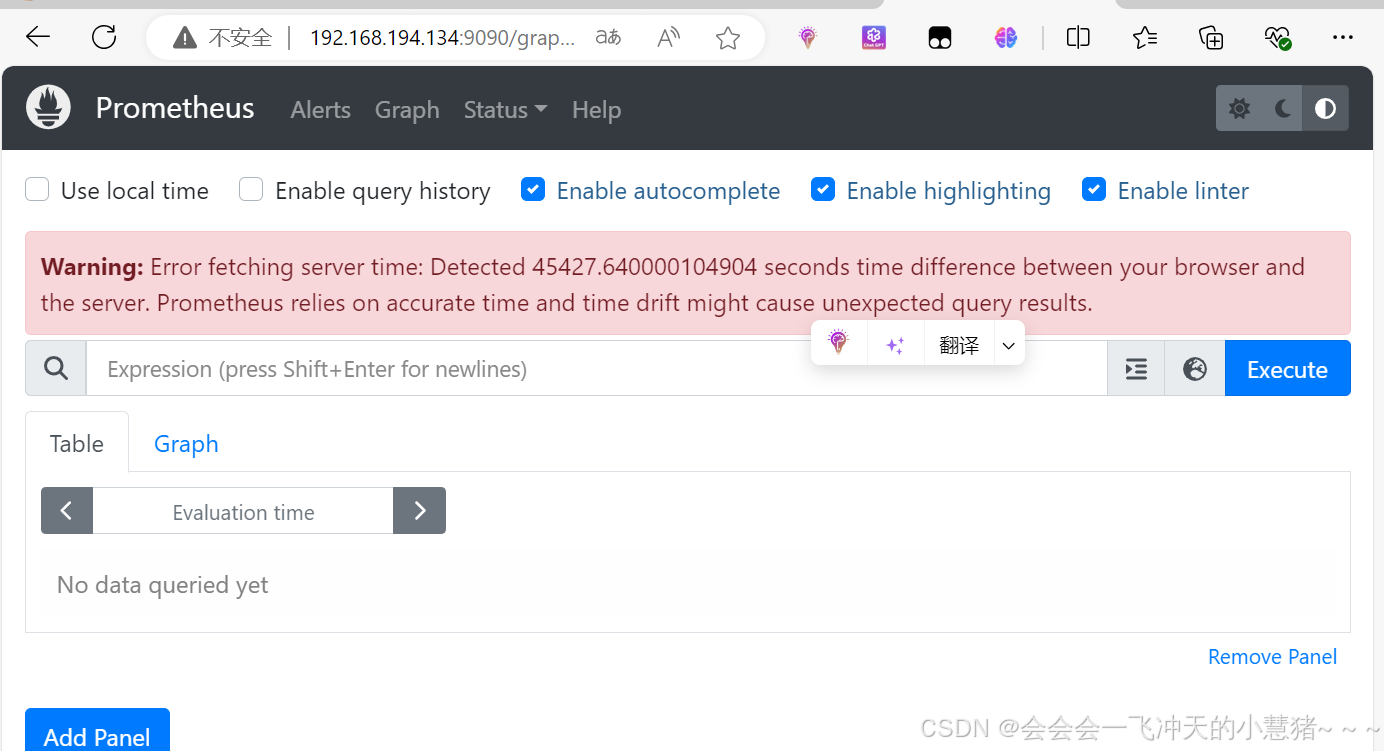The height and width of the screenshot is (751, 1384).
Task: Step evaluation time forward
Action: click(419, 511)
